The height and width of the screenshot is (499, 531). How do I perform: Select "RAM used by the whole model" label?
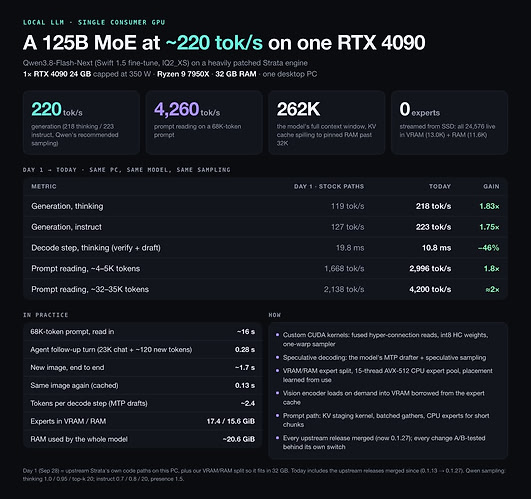tap(79, 439)
